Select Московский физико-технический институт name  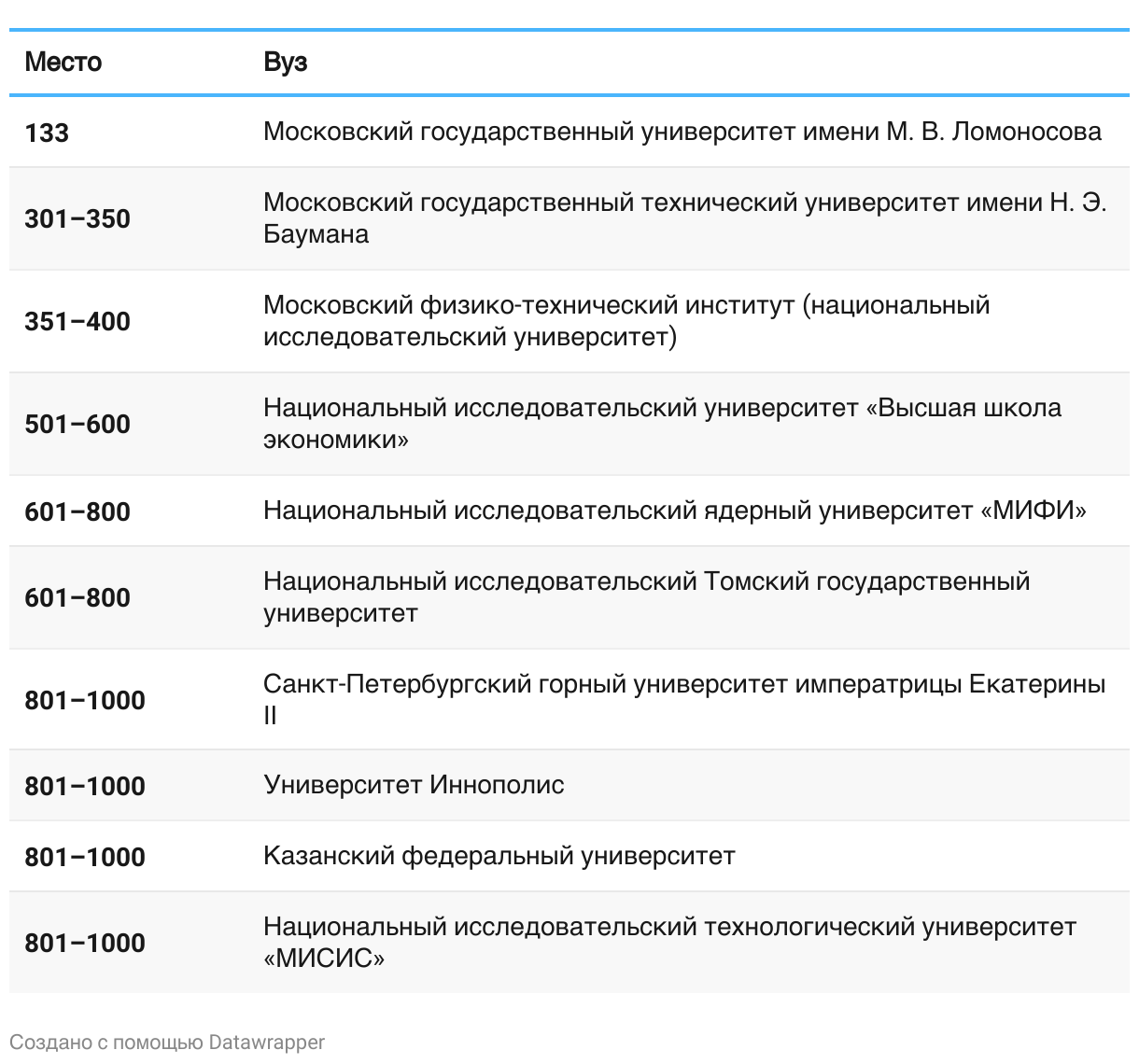tap(626, 320)
